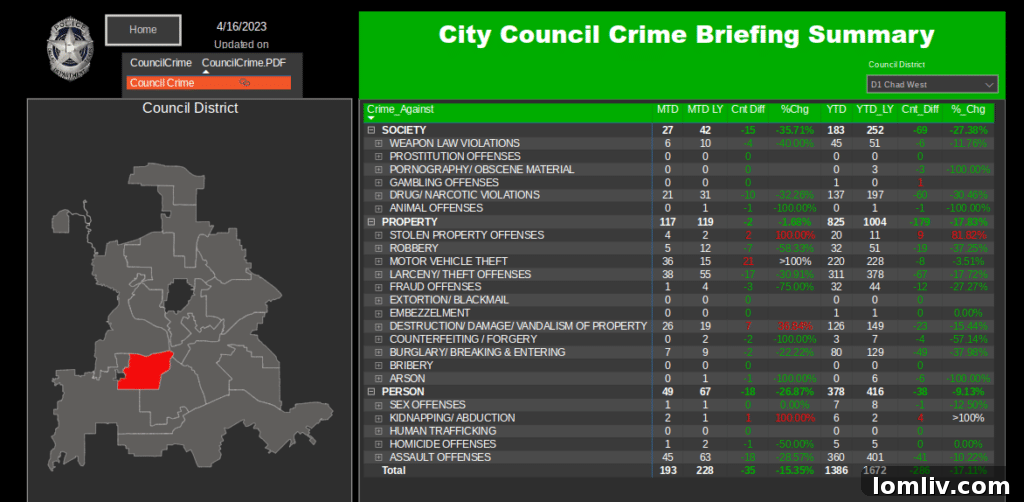Expand the ASSAULT OFFENSES row
The height and width of the screenshot is (502, 1024).
[x=379, y=458]
